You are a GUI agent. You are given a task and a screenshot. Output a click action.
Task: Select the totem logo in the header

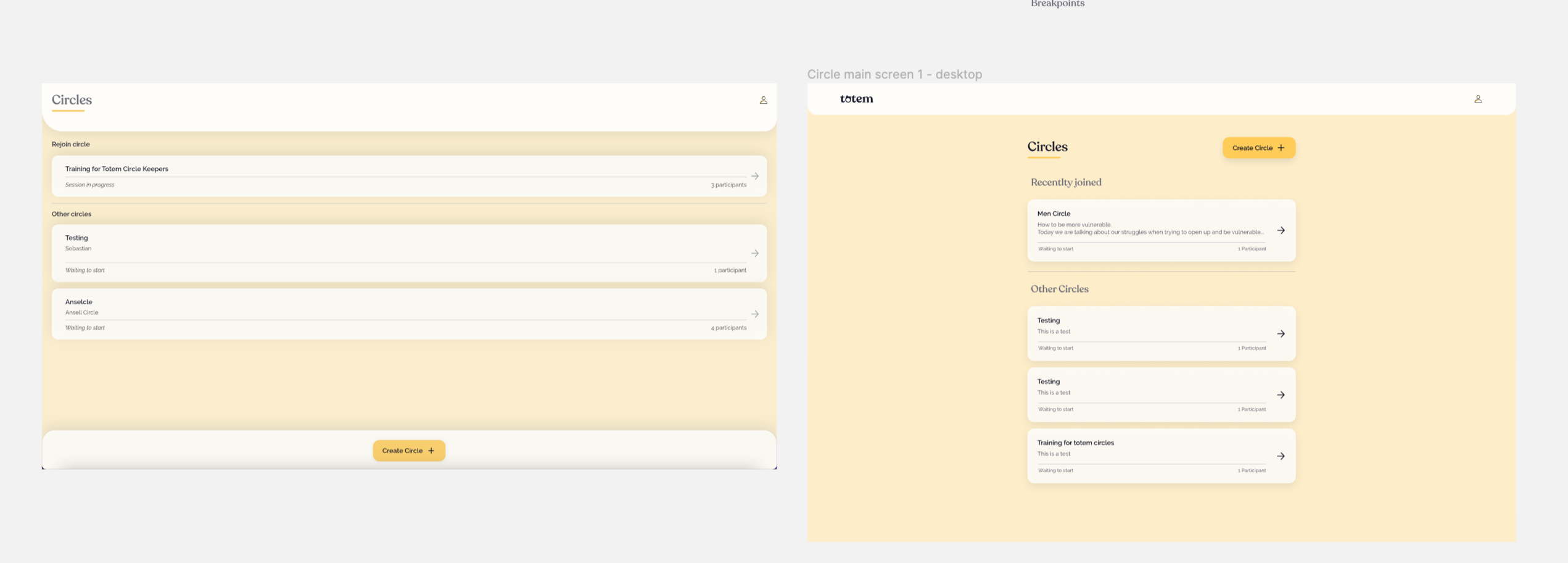click(857, 98)
